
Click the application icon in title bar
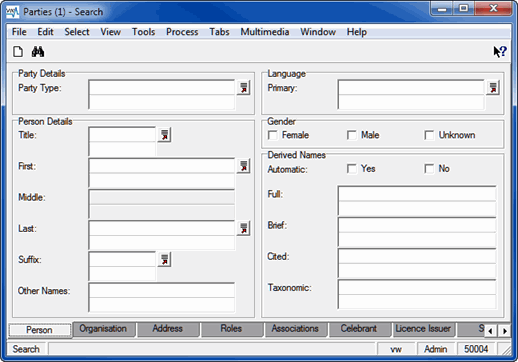12,12
